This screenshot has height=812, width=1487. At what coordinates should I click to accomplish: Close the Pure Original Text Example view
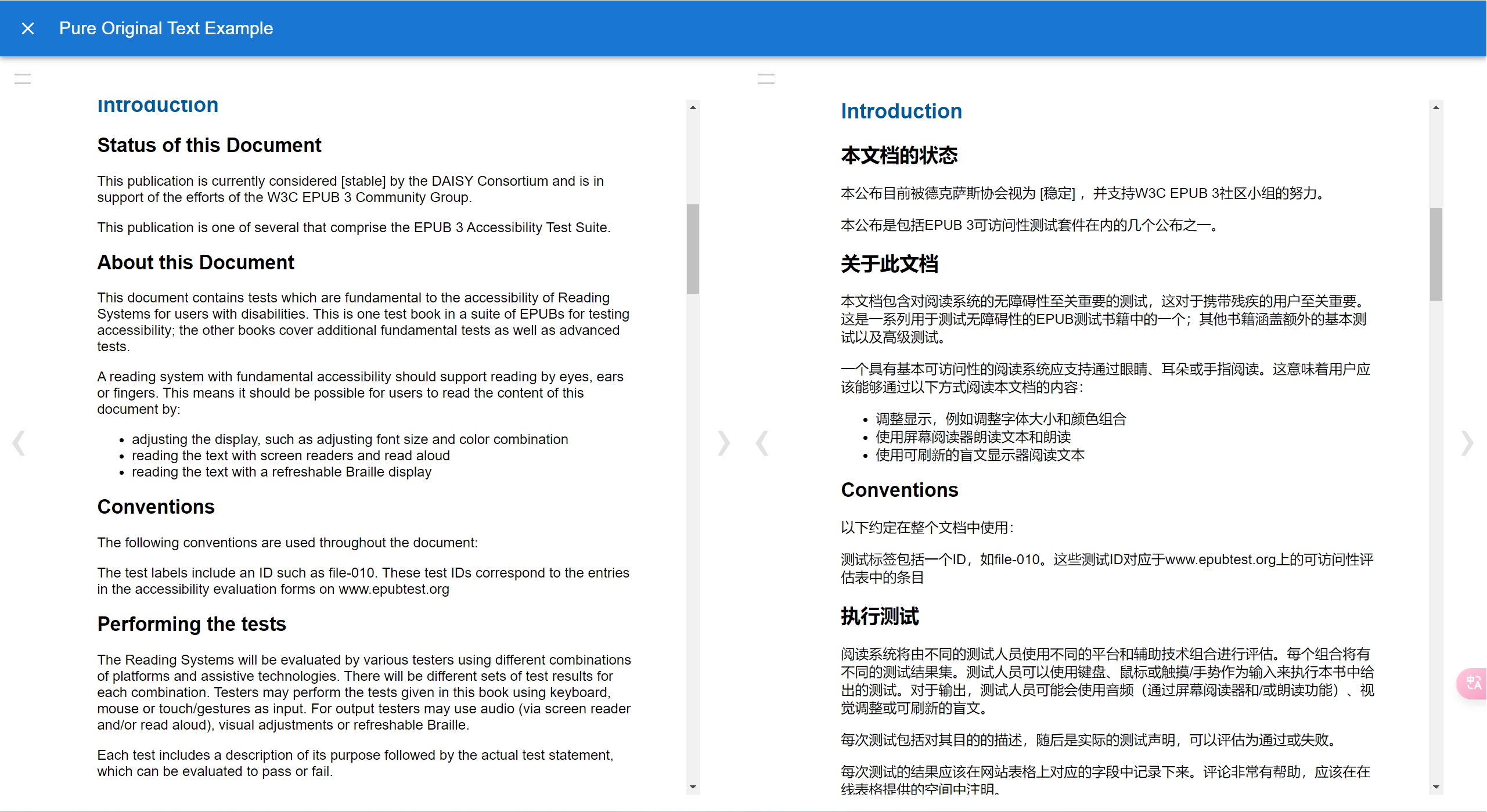27,28
